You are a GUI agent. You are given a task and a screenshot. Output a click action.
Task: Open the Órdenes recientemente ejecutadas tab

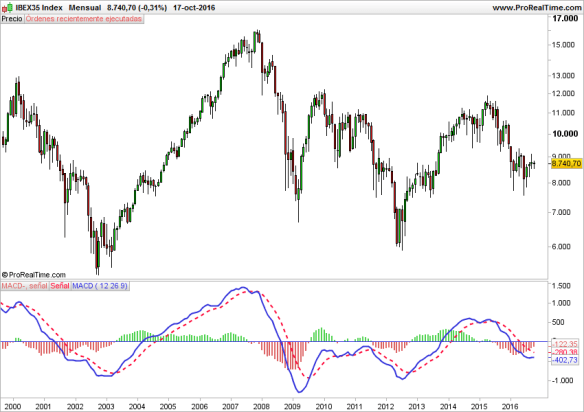[84, 19]
